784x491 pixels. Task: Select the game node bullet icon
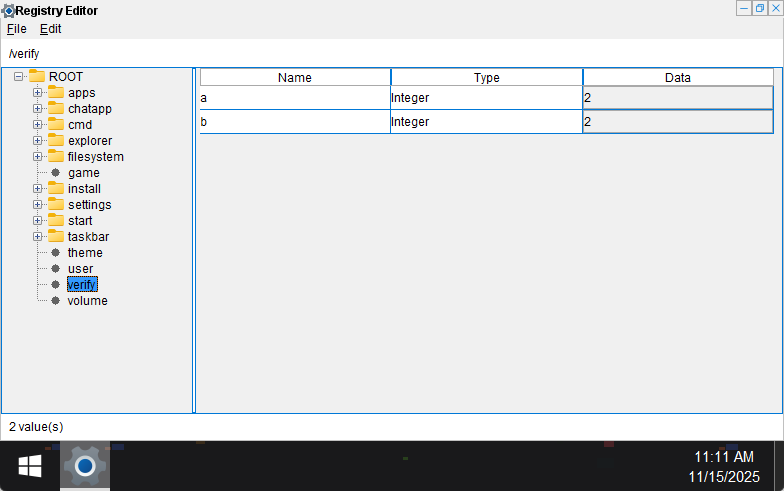click(x=55, y=173)
